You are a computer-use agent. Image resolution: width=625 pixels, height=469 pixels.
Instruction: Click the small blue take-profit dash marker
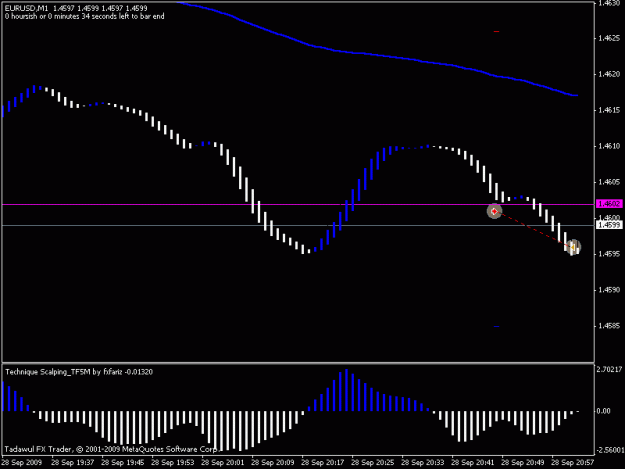tap(496, 327)
